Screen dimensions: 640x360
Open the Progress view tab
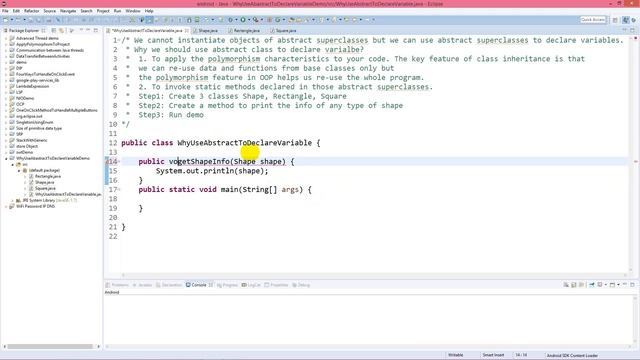coord(227,285)
